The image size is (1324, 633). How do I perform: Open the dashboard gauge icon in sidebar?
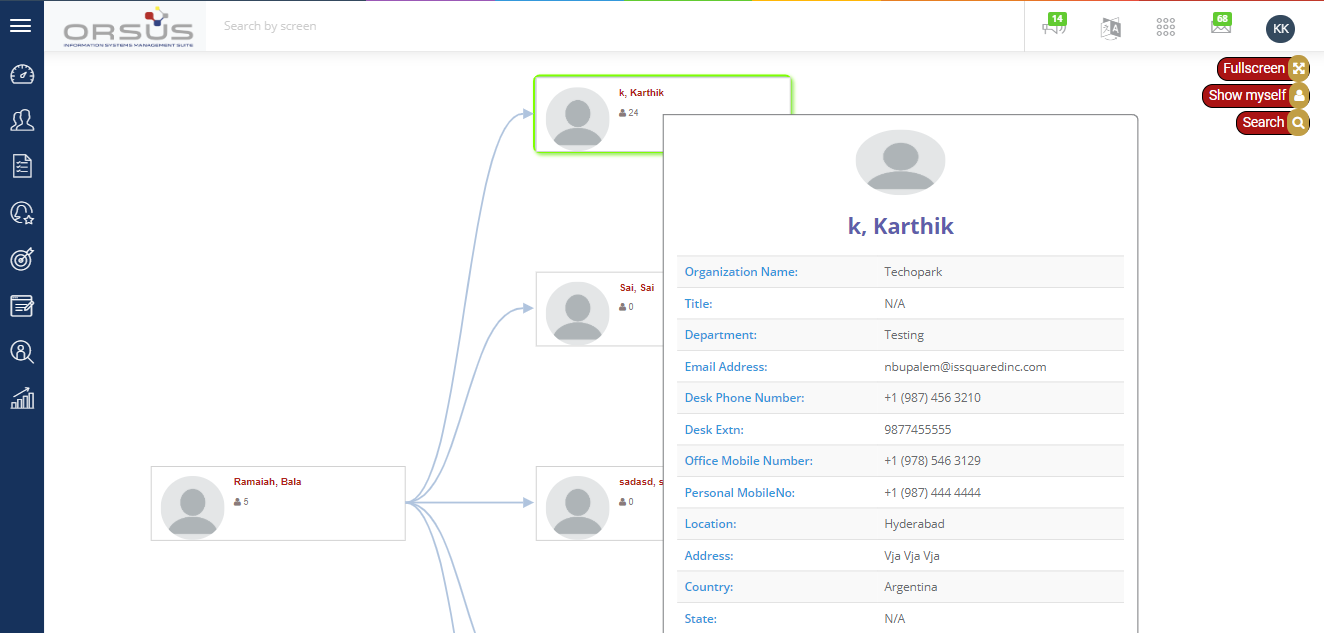[x=22, y=75]
